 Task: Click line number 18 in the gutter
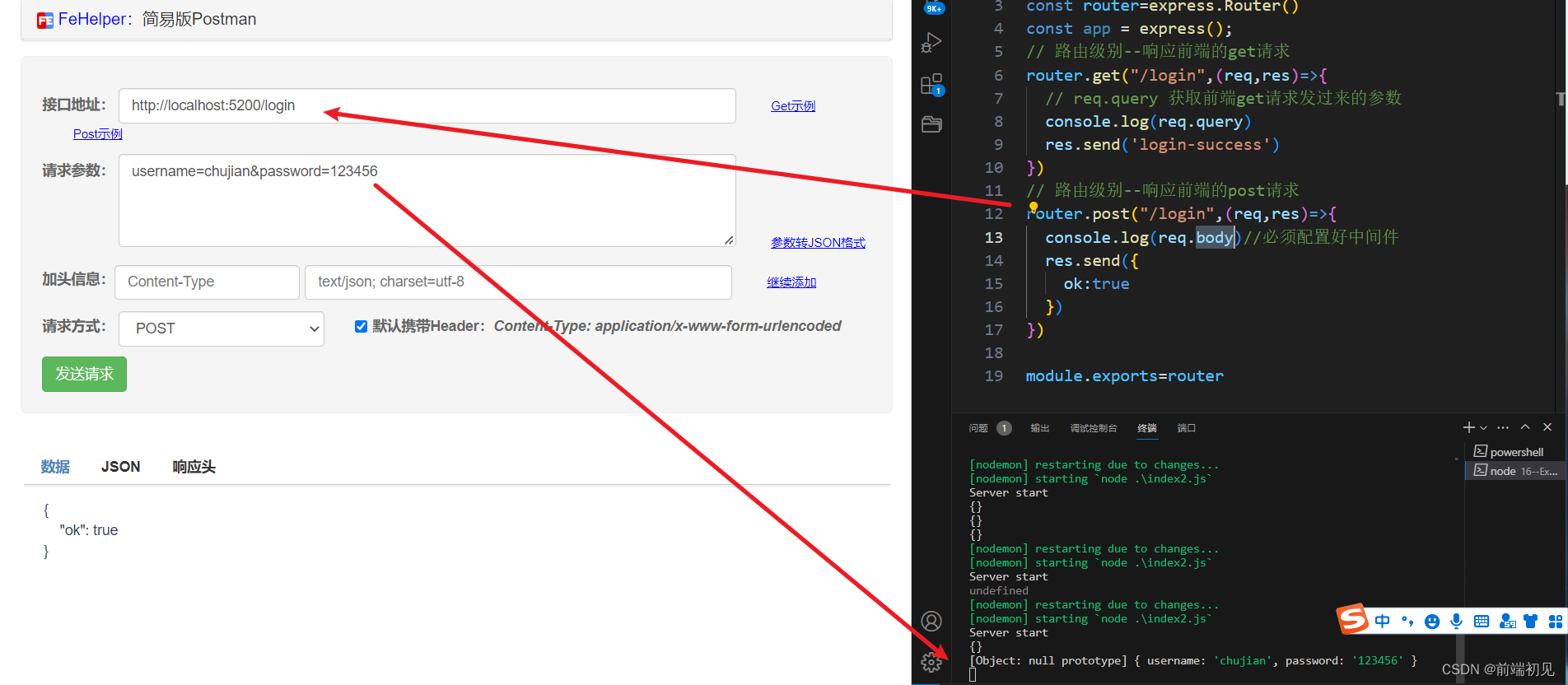coord(994,353)
